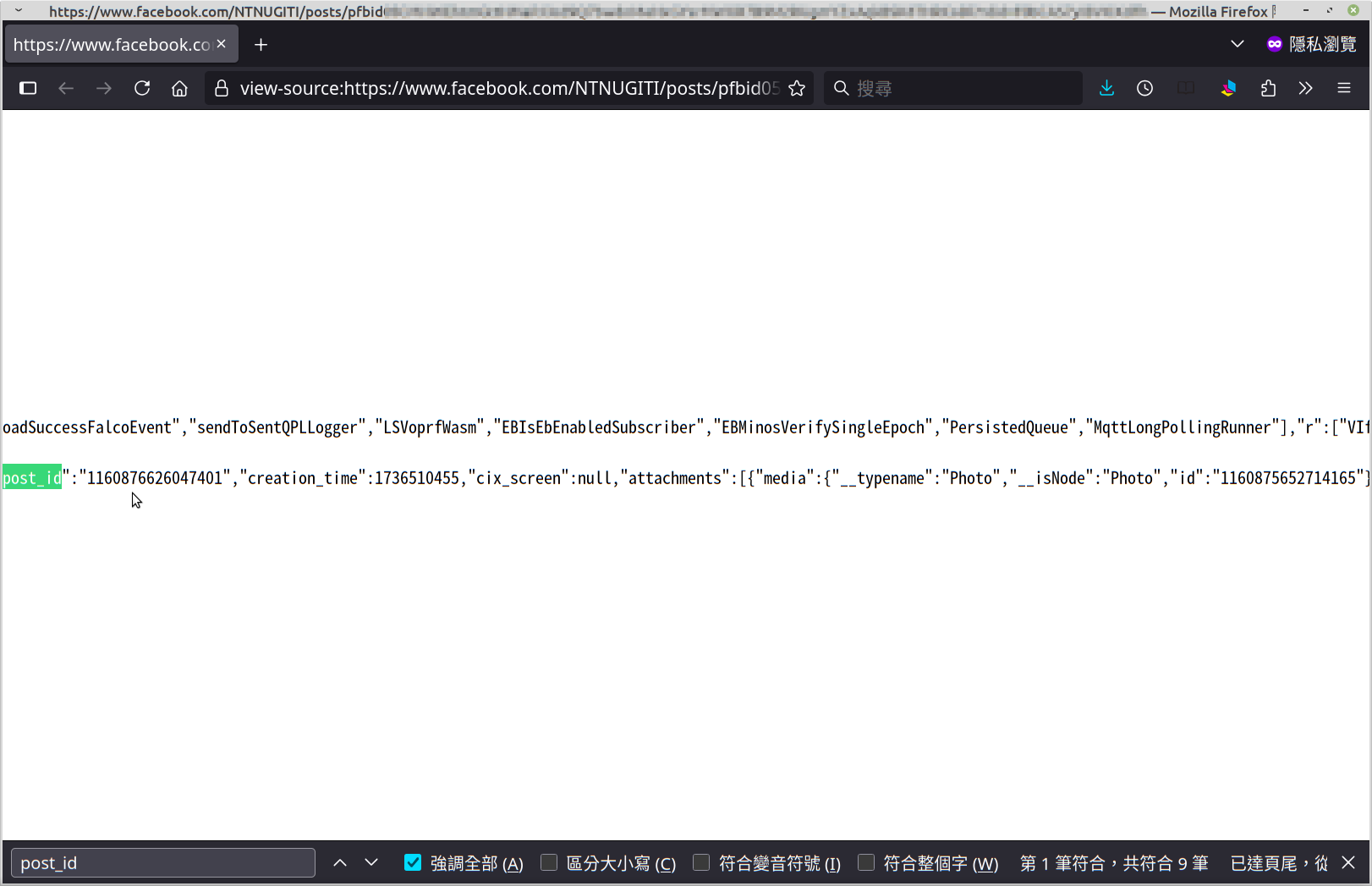Click the view-source URL address field
The height and width of the screenshot is (886, 1372).
(x=509, y=88)
